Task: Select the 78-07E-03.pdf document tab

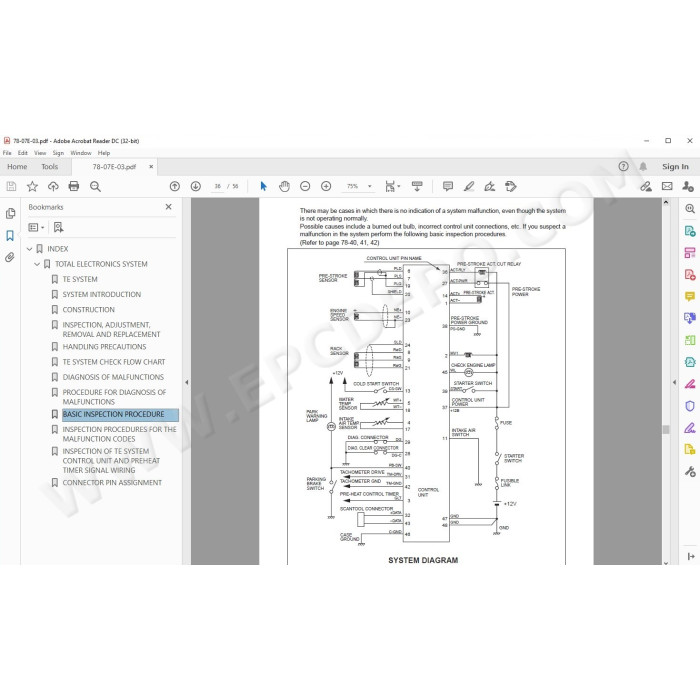Action: click(x=114, y=167)
